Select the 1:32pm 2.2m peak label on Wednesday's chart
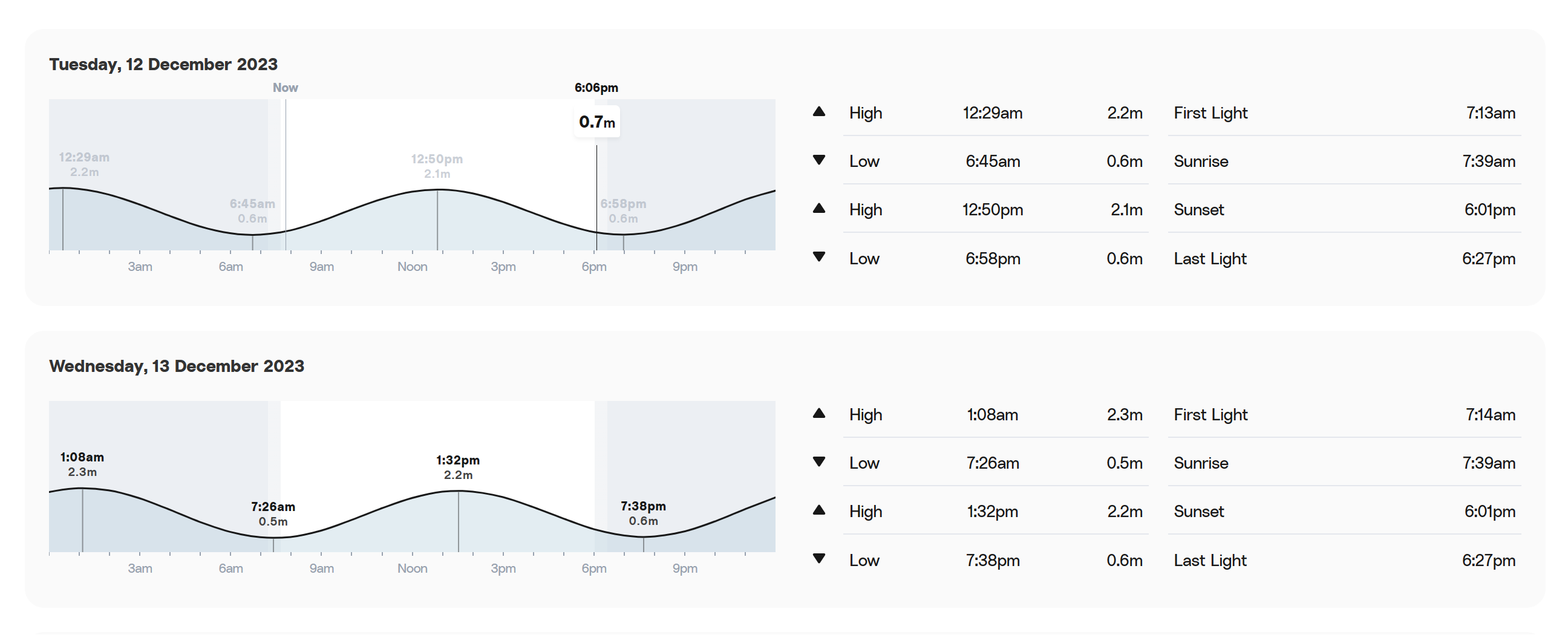 tap(458, 467)
